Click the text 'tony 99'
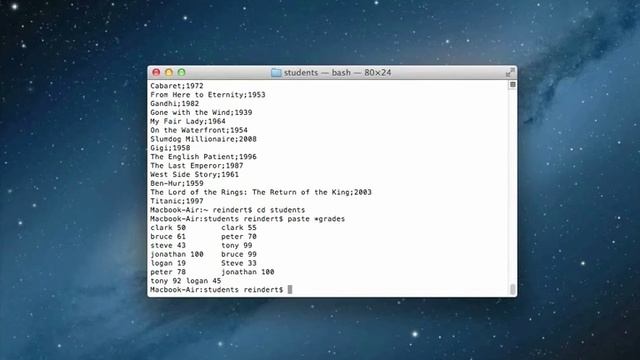640x360 pixels. [237, 246]
